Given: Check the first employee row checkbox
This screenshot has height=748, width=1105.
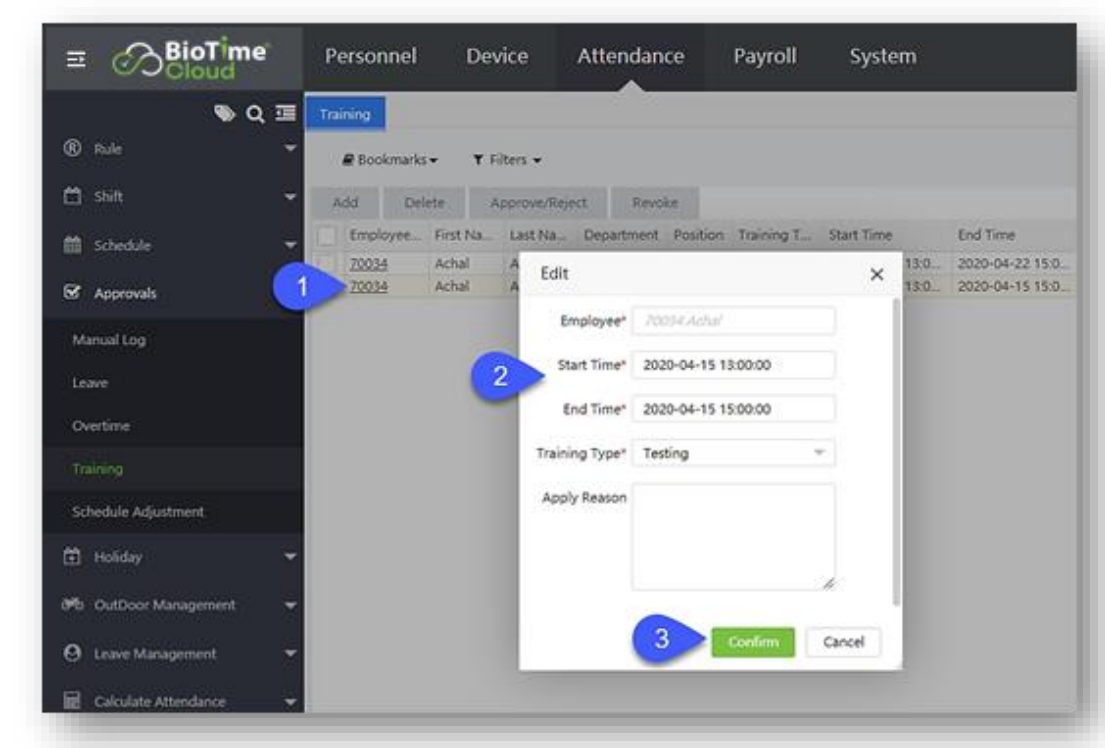Looking at the screenshot, I should pyautogui.click(x=326, y=260).
